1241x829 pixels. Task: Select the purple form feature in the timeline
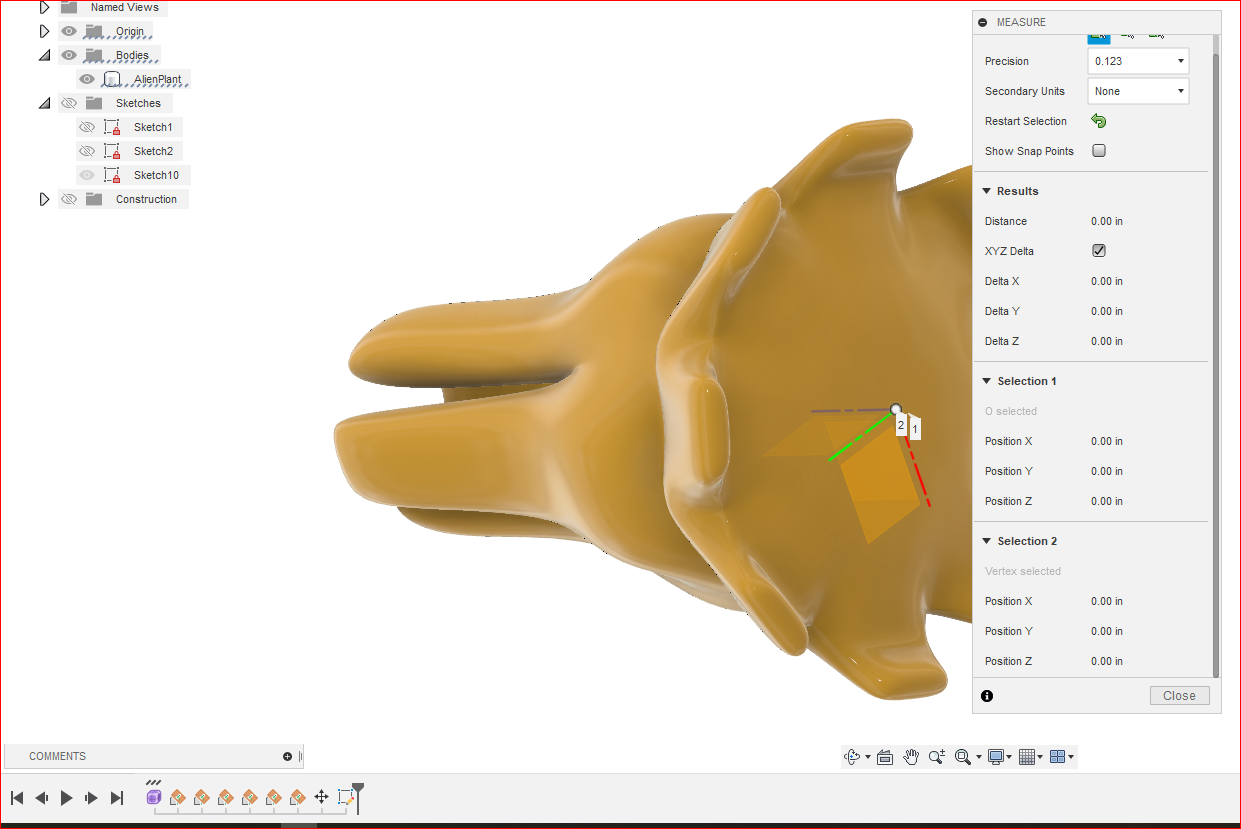tap(153, 797)
